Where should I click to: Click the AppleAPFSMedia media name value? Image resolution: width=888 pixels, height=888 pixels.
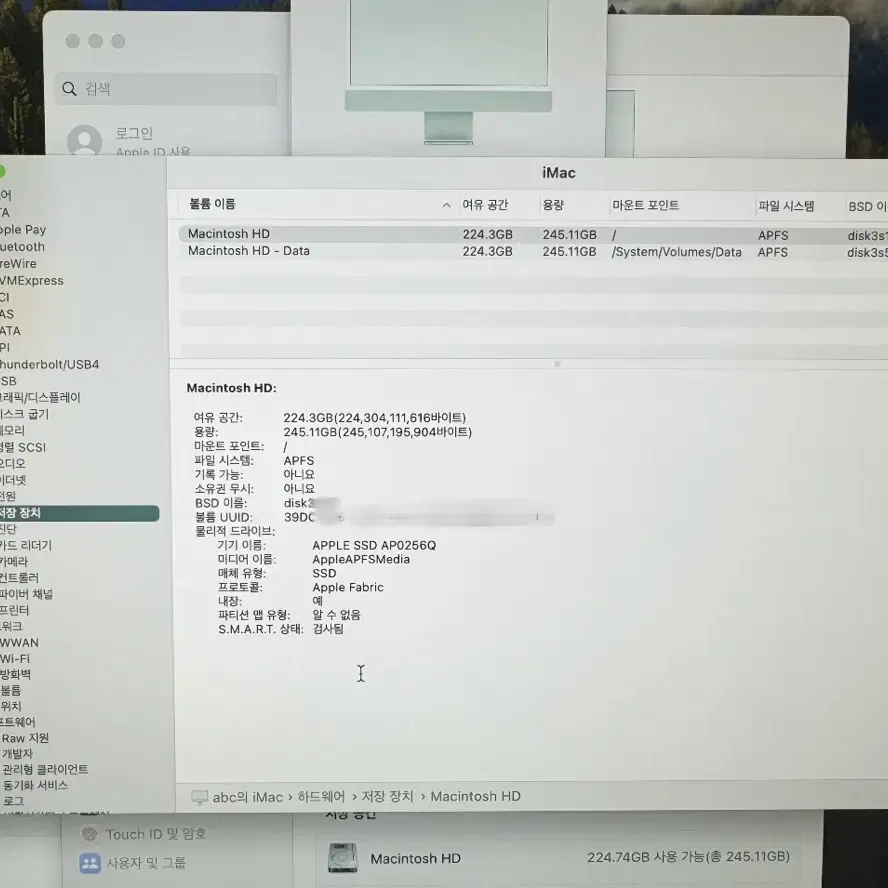361,560
